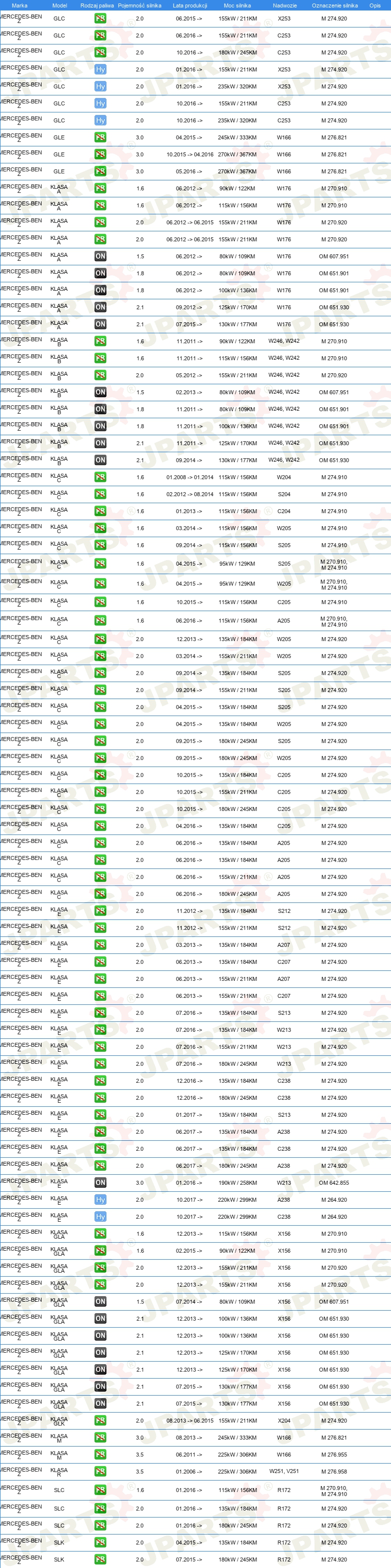Click the Moc silnika column header
This screenshot has width=391, height=1568.
click(237, 5)
